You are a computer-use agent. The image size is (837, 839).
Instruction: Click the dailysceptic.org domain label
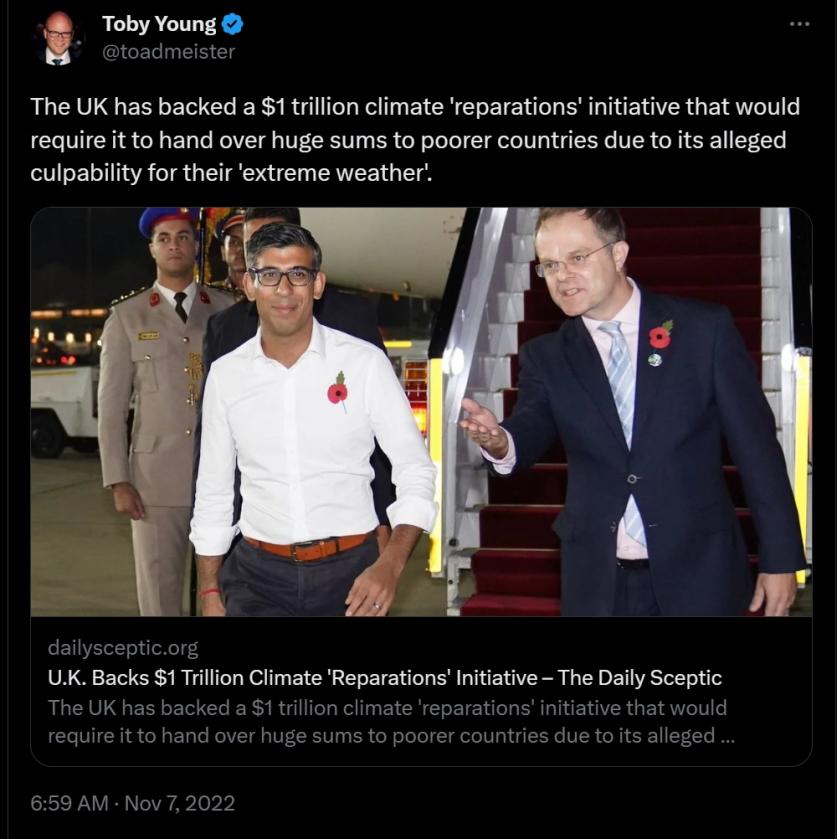(123, 647)
